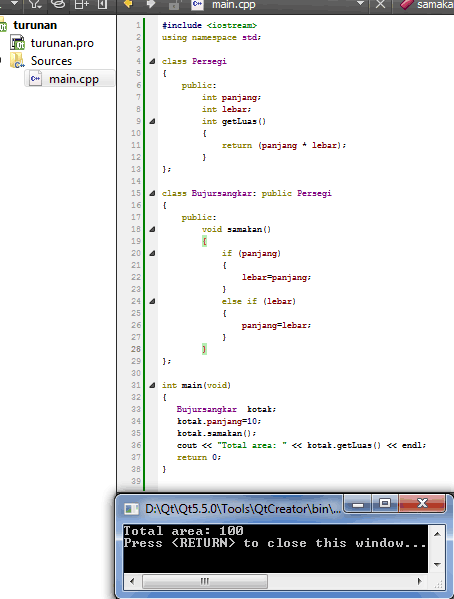Click the filter tree icon in sidebar toolbar

click(34, 4)
